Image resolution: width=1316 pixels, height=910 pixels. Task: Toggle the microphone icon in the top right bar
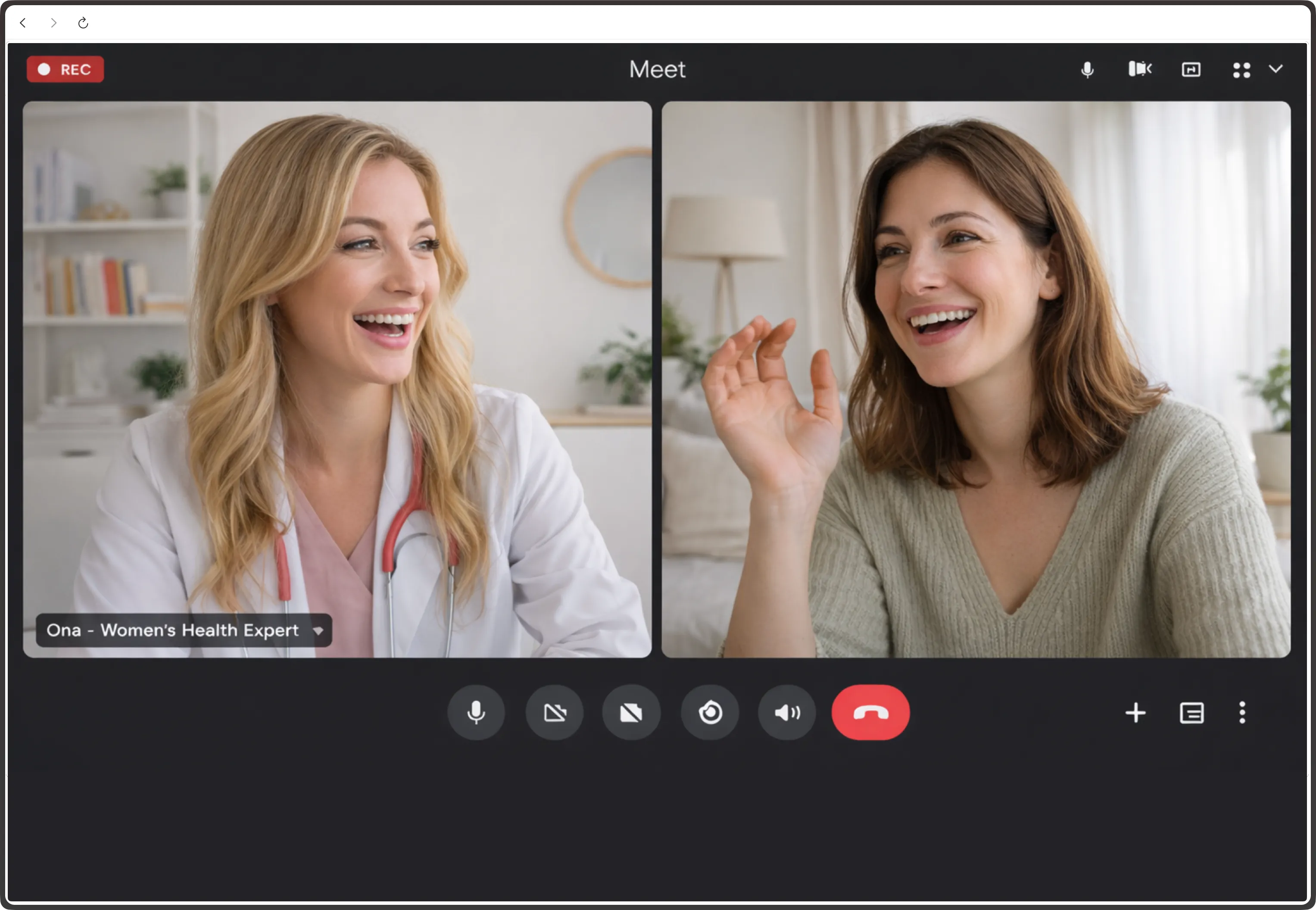click(1087, 69)
